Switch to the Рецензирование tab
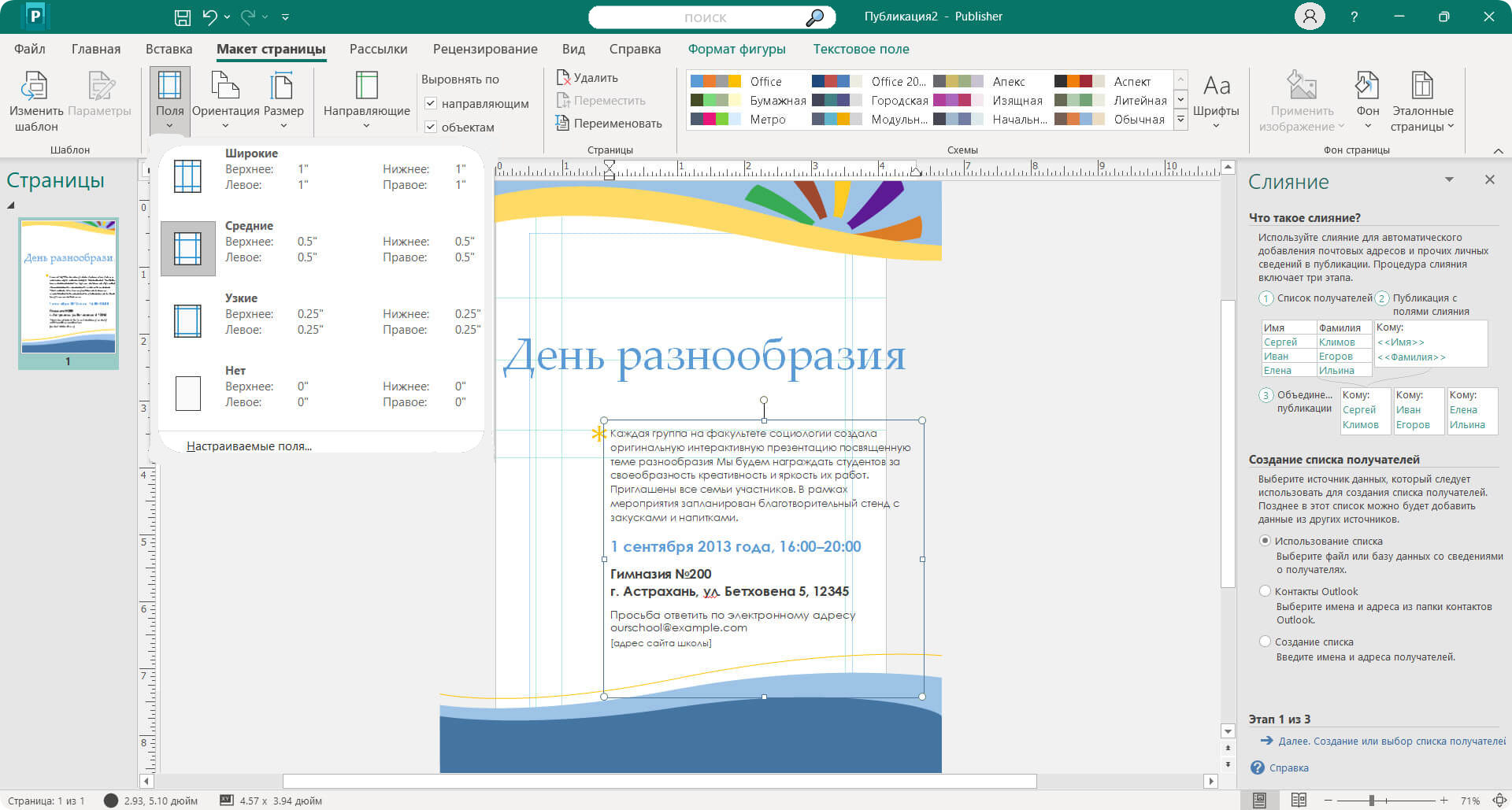This screenshot has height=810, width=1512. [x=485, y=49]
